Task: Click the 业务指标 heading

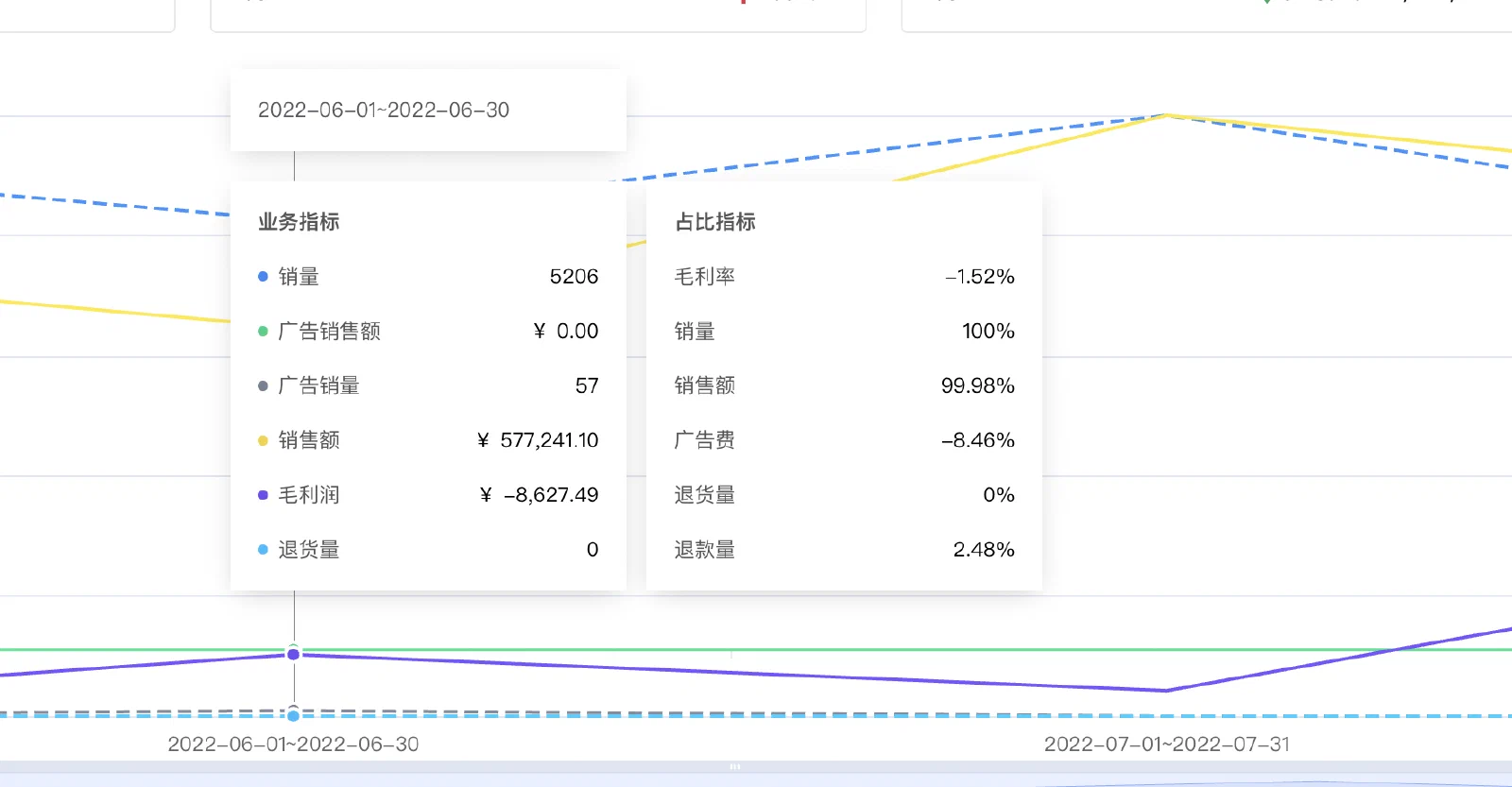Action: click(299, 222)
